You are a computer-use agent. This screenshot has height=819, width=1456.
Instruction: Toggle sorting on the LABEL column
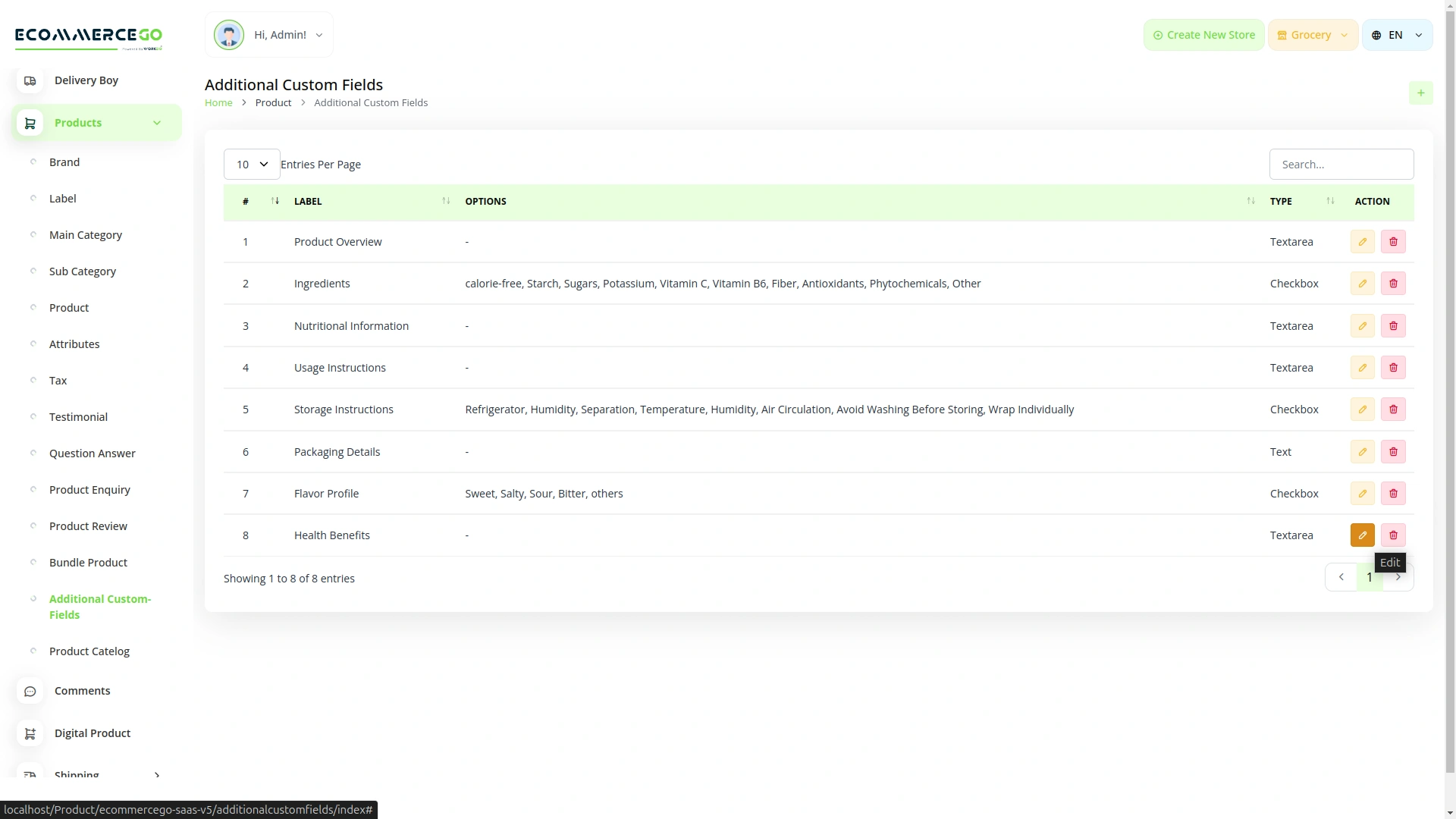point(445,201)
